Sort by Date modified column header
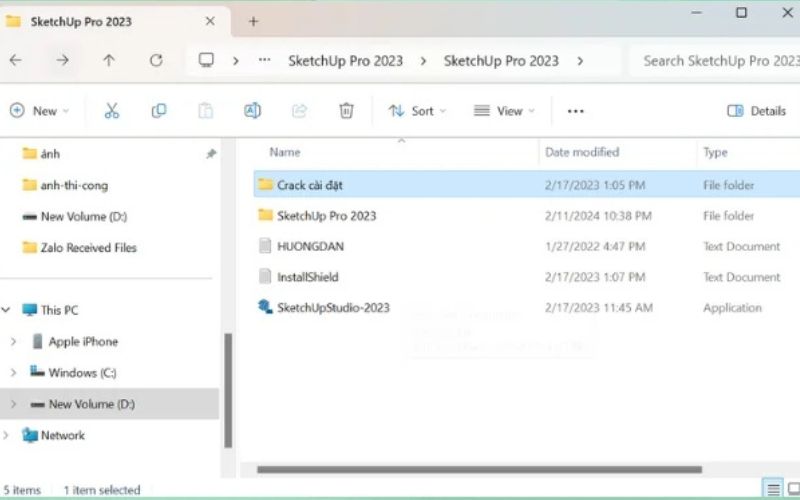 tap(582, 152)
